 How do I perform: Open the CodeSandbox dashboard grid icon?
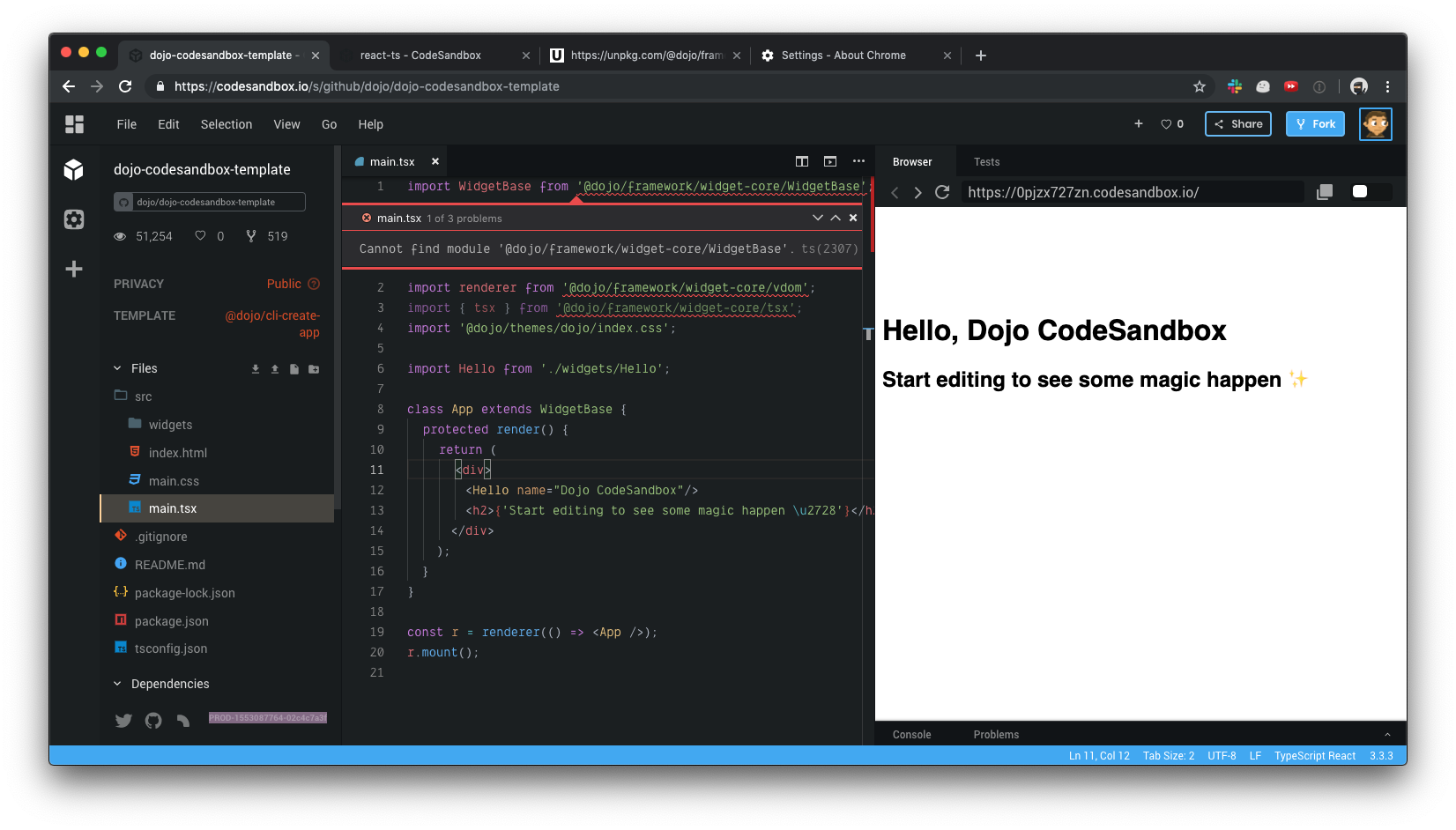pyautogui.click(x=74, y=124)
